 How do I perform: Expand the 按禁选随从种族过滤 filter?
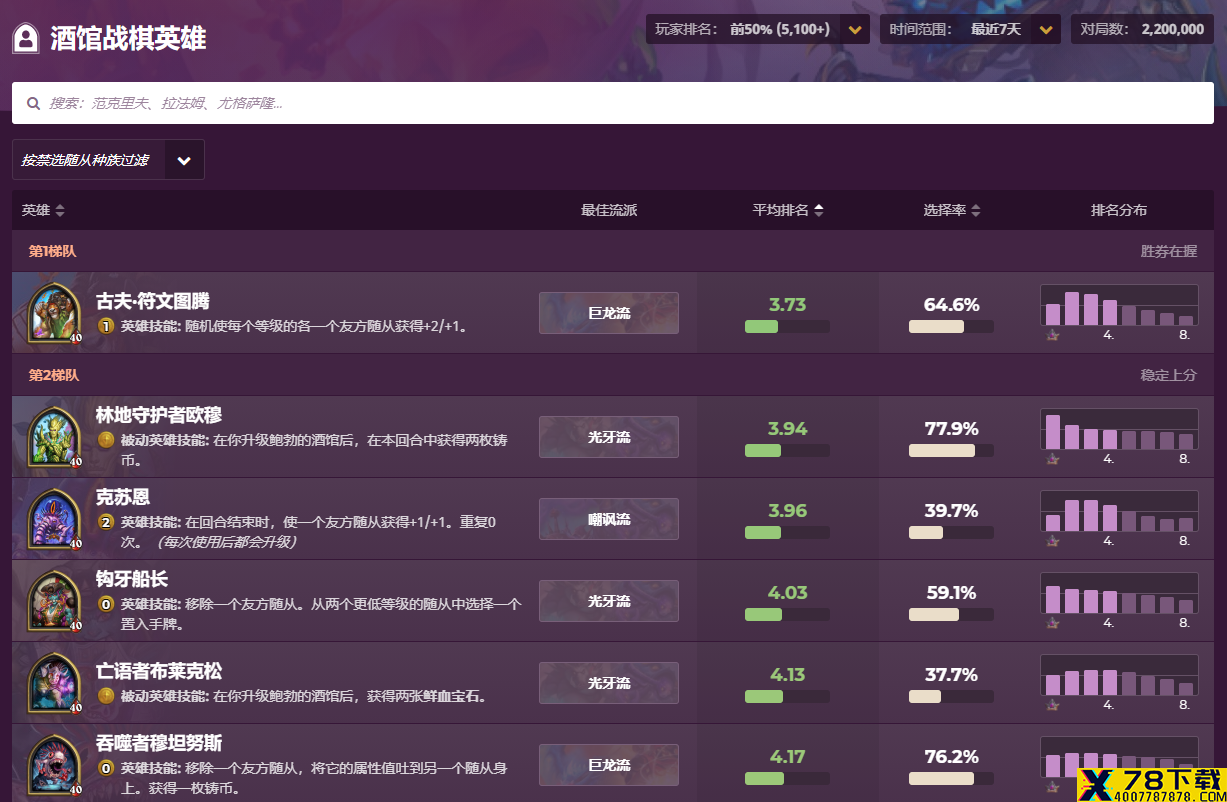click(108, 160)
